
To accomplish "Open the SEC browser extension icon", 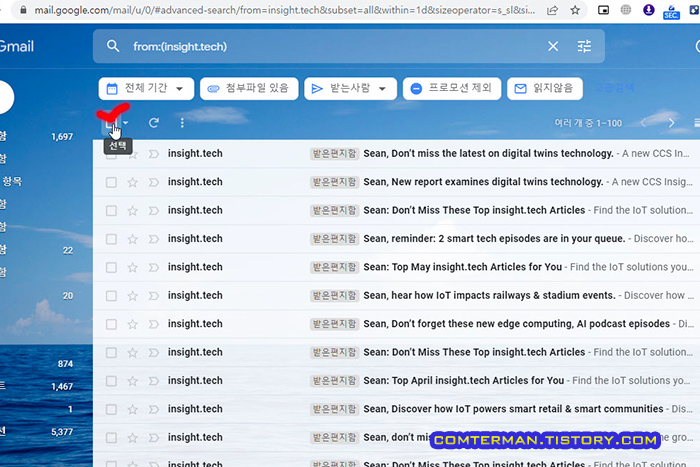I will coord(671,11).
